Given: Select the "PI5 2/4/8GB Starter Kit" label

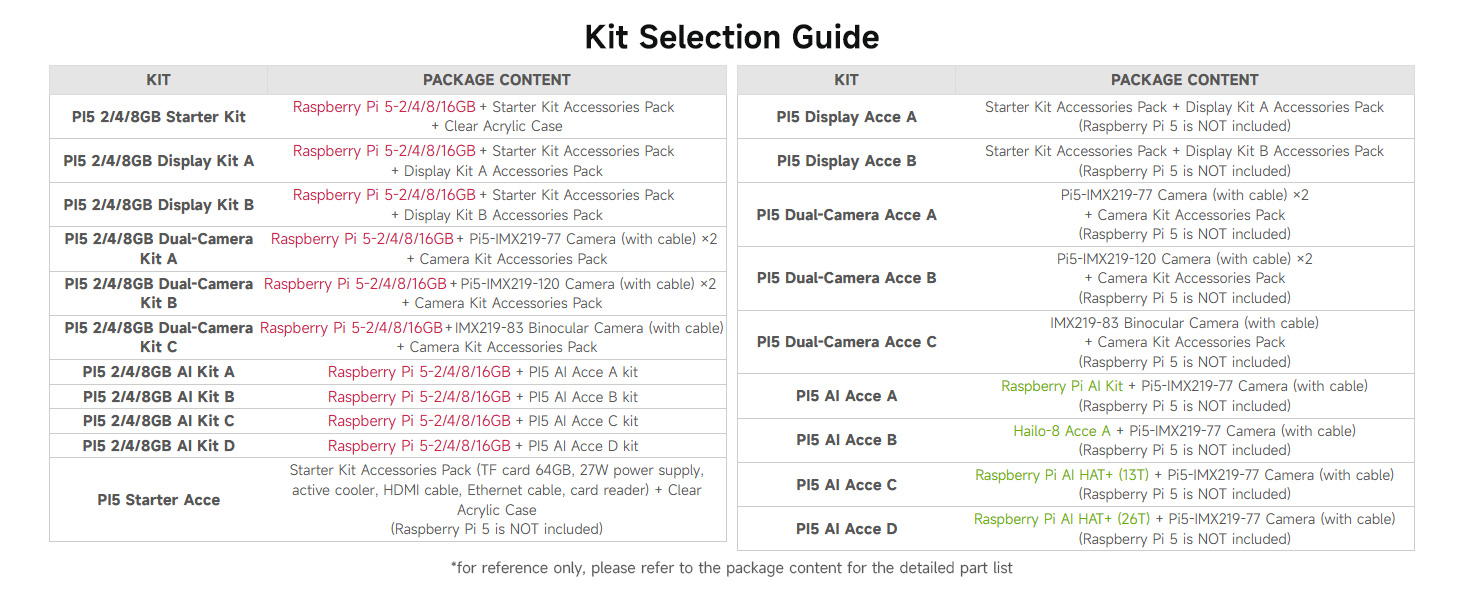Looking at the screenshot, I should (158, 117).
